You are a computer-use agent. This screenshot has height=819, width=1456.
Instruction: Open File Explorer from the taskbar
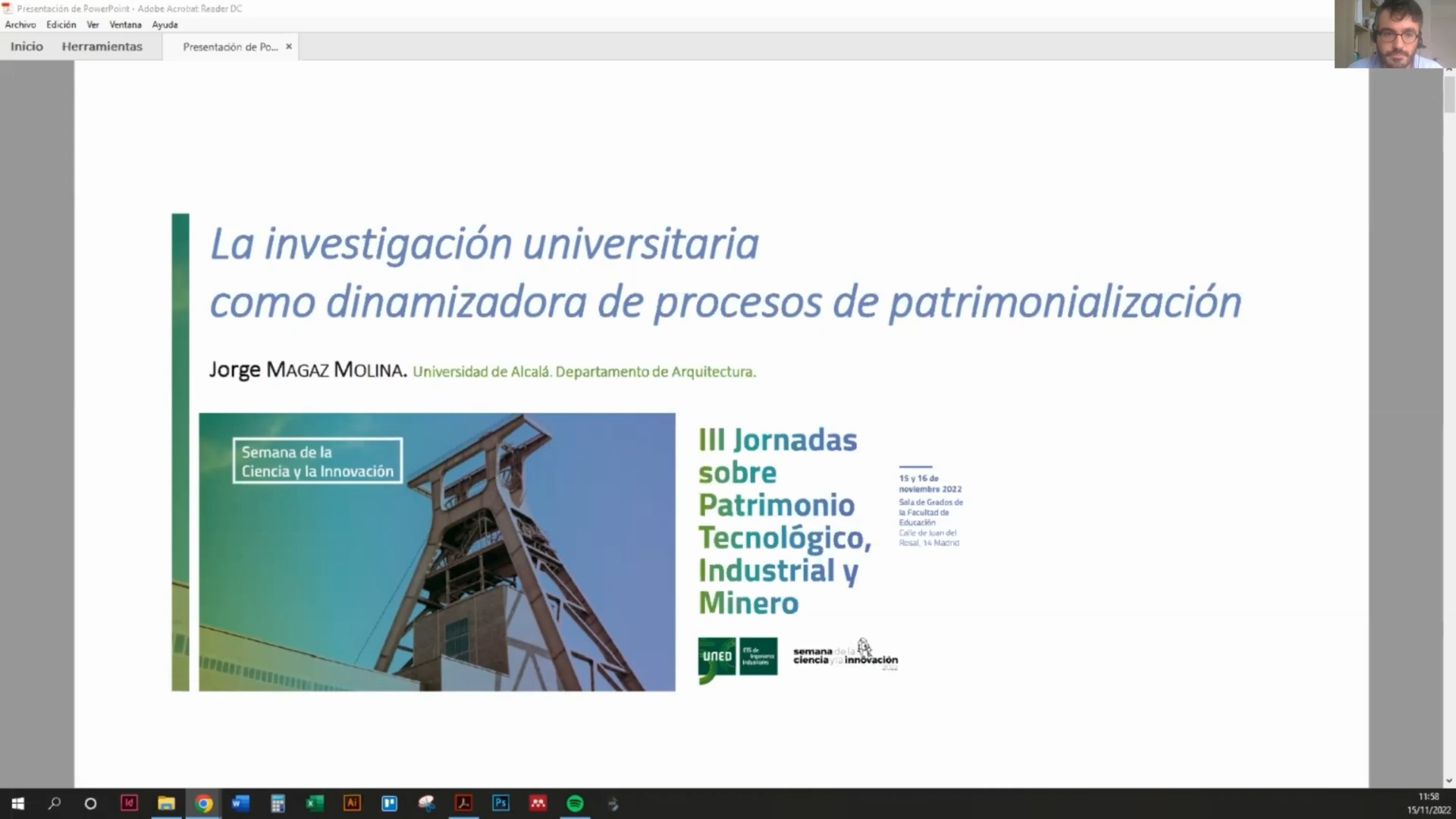pos(166,803)
